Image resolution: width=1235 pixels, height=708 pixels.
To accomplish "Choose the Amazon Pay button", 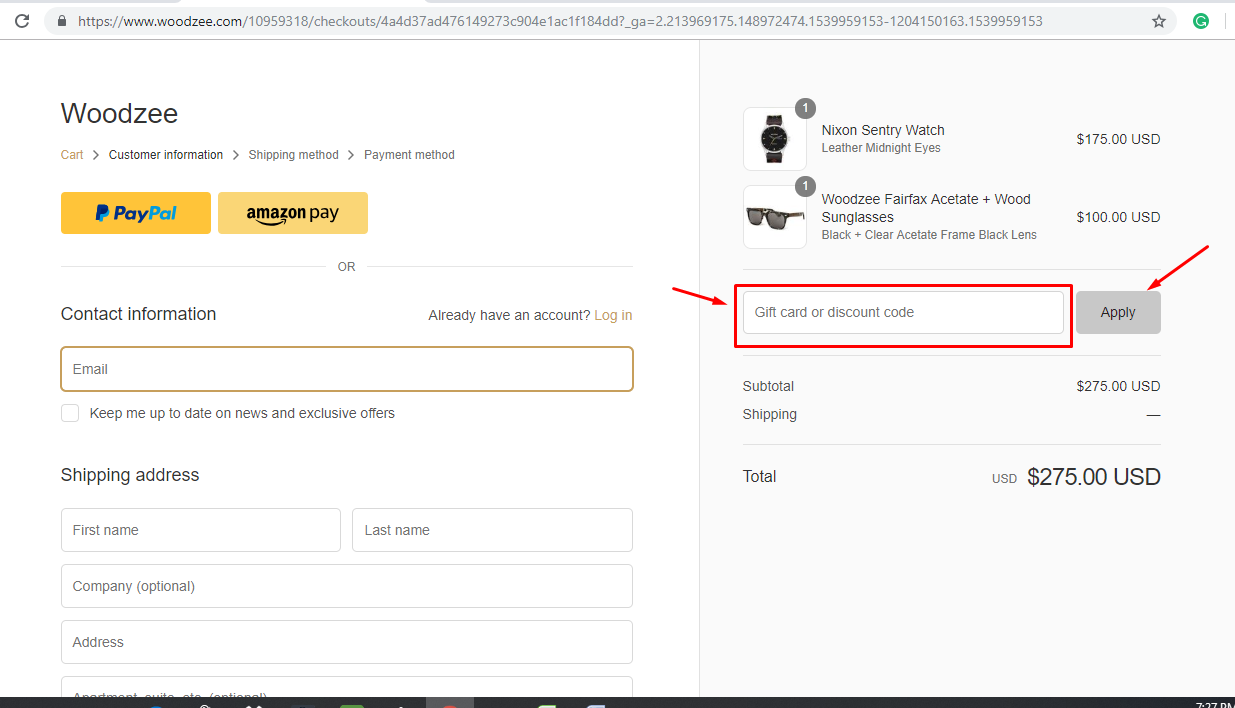I will 293,213.
